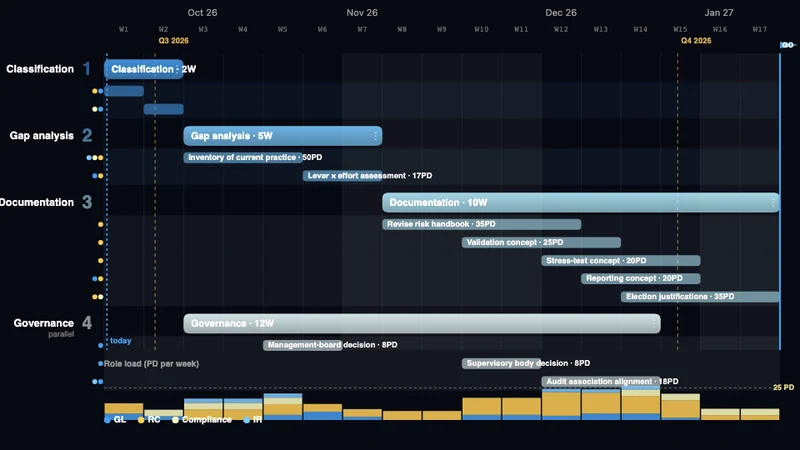Image resolution: width=800 pixels, height=450 pixels.
Task: Click the Jan 27 month header
Action: tap(719, 13)
